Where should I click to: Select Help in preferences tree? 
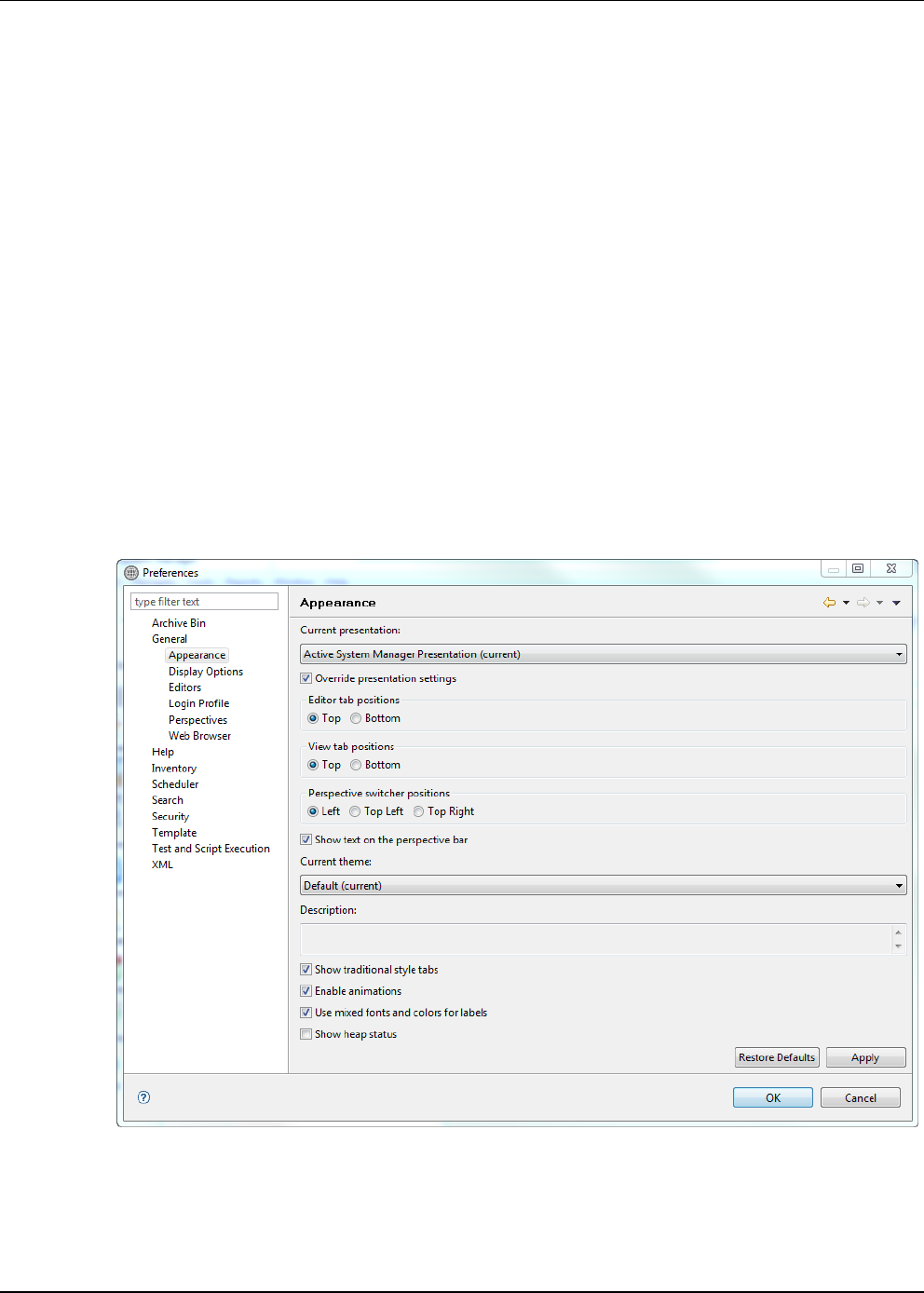(163, 752)
